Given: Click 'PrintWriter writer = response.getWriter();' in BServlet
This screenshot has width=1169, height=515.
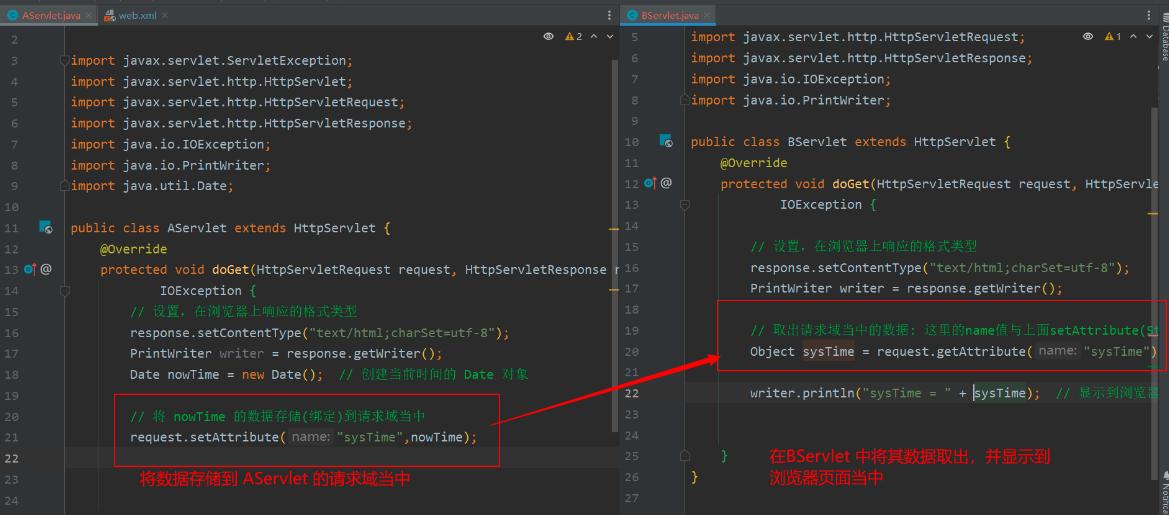Looking at the screenshot, I should click(x=906, y=288).
